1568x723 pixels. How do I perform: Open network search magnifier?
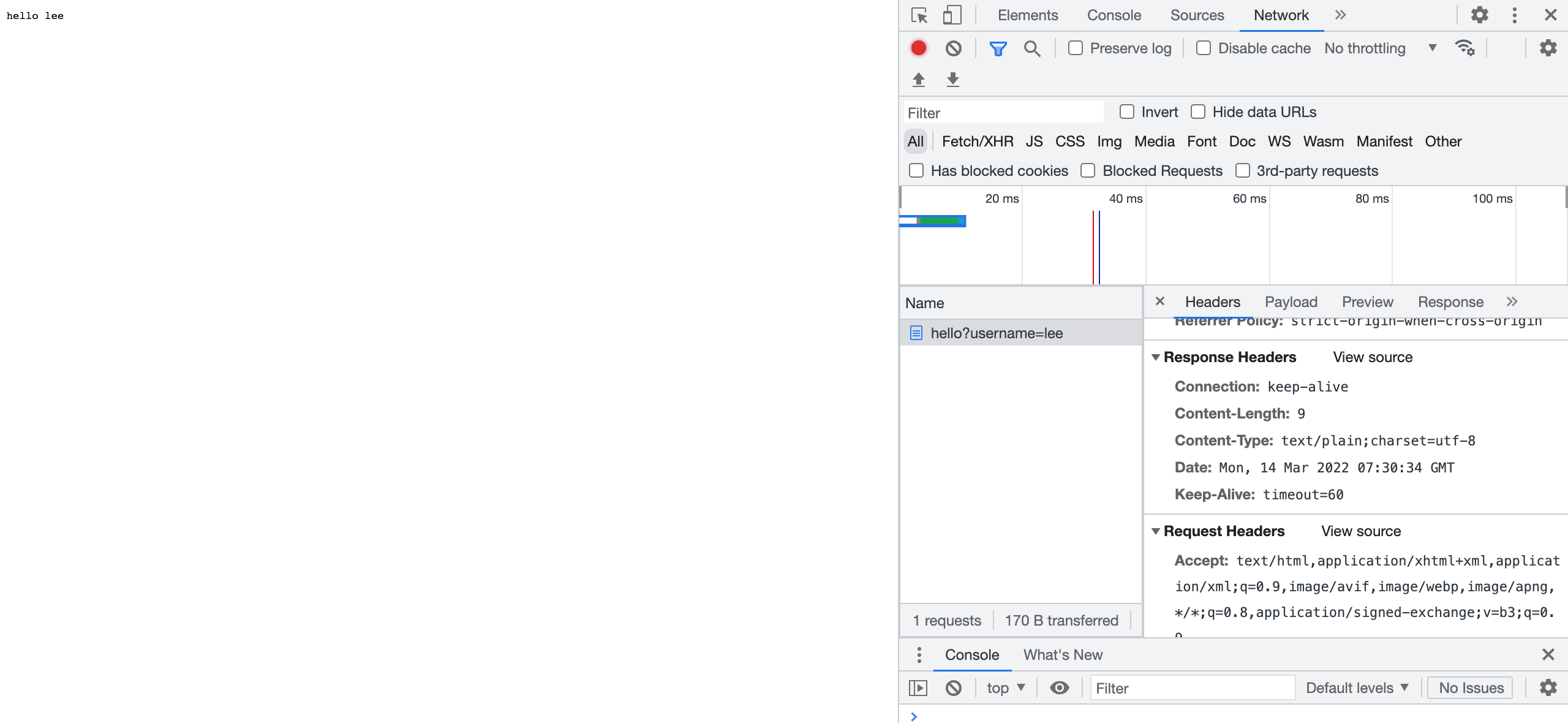pos(1032,48)
